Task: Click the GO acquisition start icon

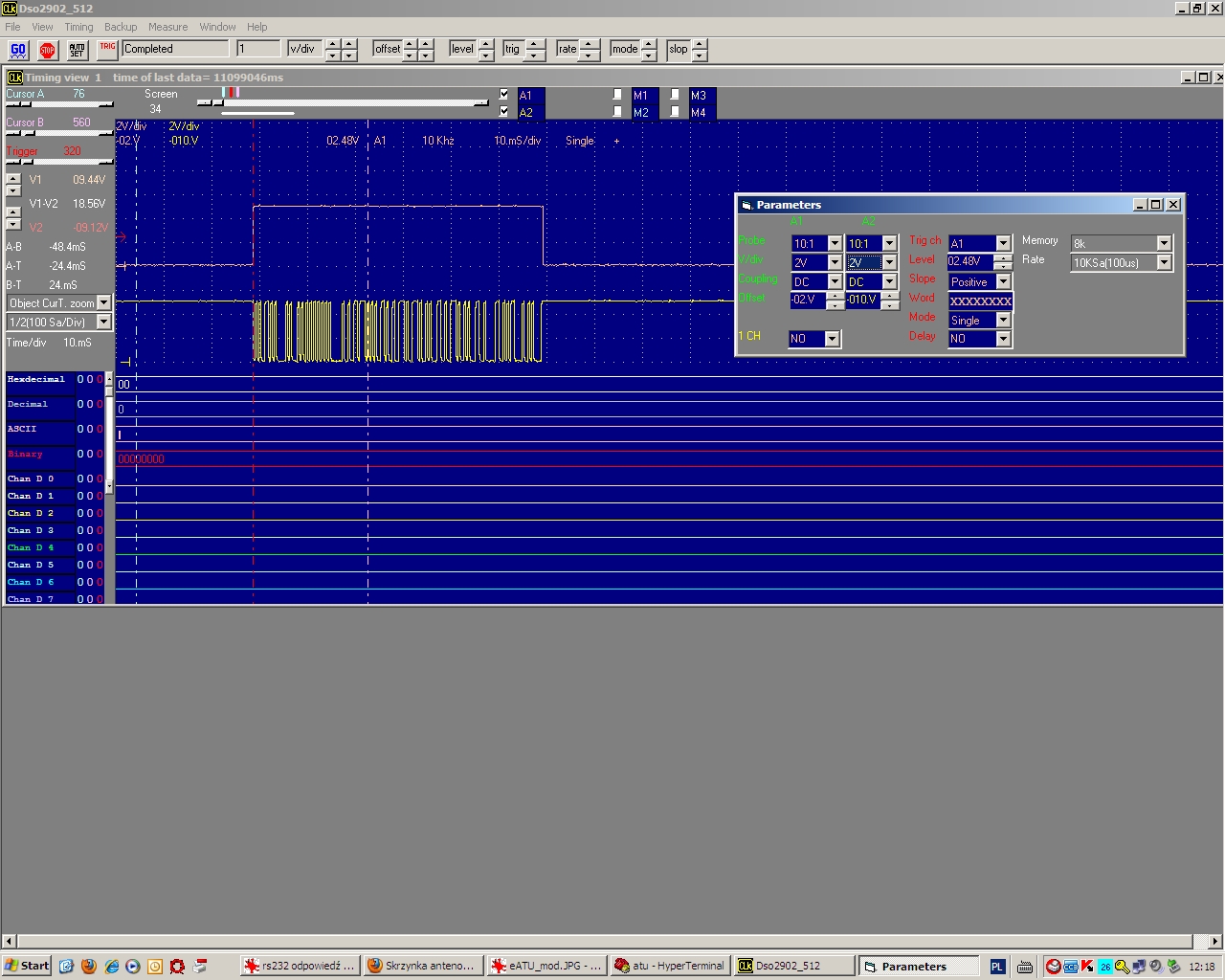Action: point(18,50)
